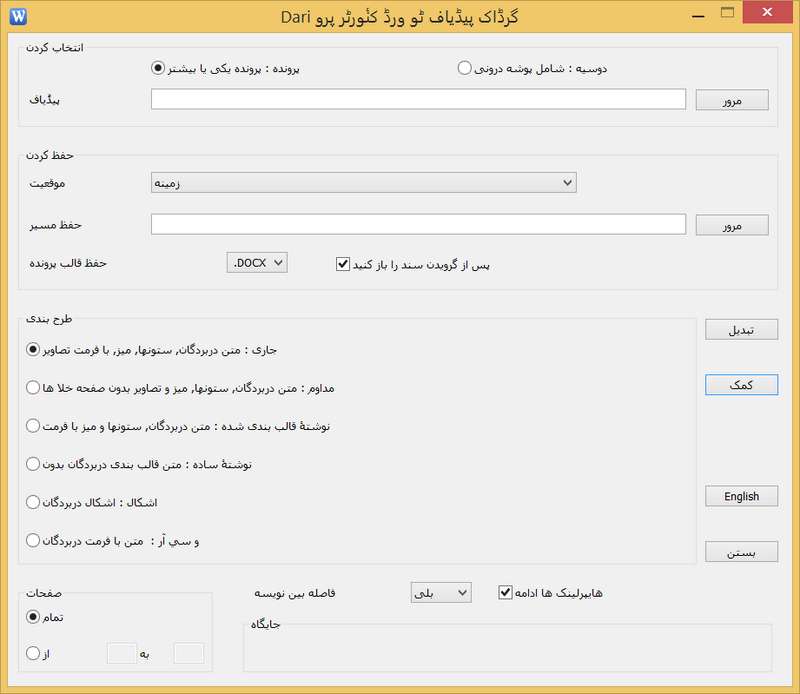The height and width of the screenshot is (694, 800).
Task: Select the 'پرونده یکی یا بیشتر' file radio option
Action: pyautogui.click(x=157, y=68)
